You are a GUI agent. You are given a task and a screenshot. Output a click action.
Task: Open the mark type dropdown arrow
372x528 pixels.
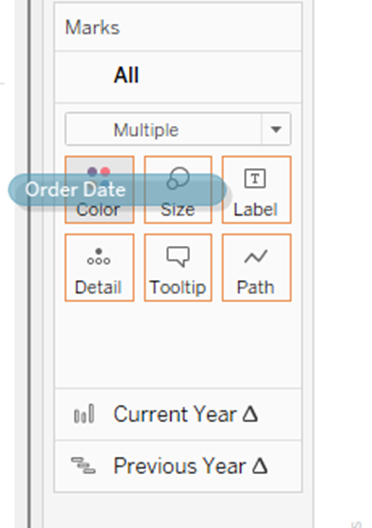tap(276, 129)
